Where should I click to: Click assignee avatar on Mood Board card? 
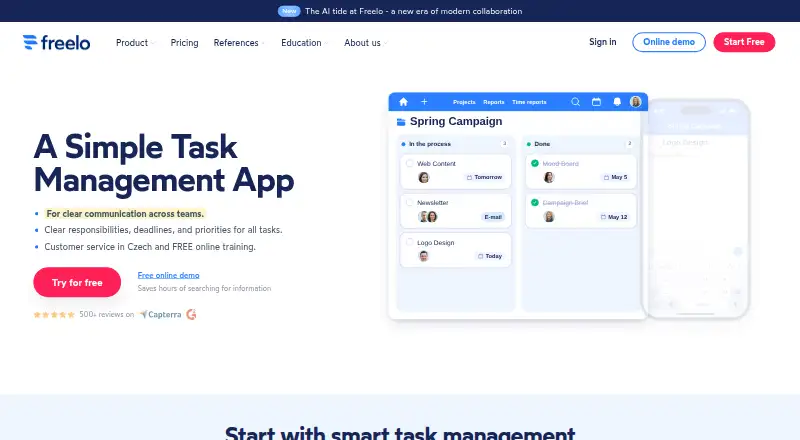click(549, 177)
